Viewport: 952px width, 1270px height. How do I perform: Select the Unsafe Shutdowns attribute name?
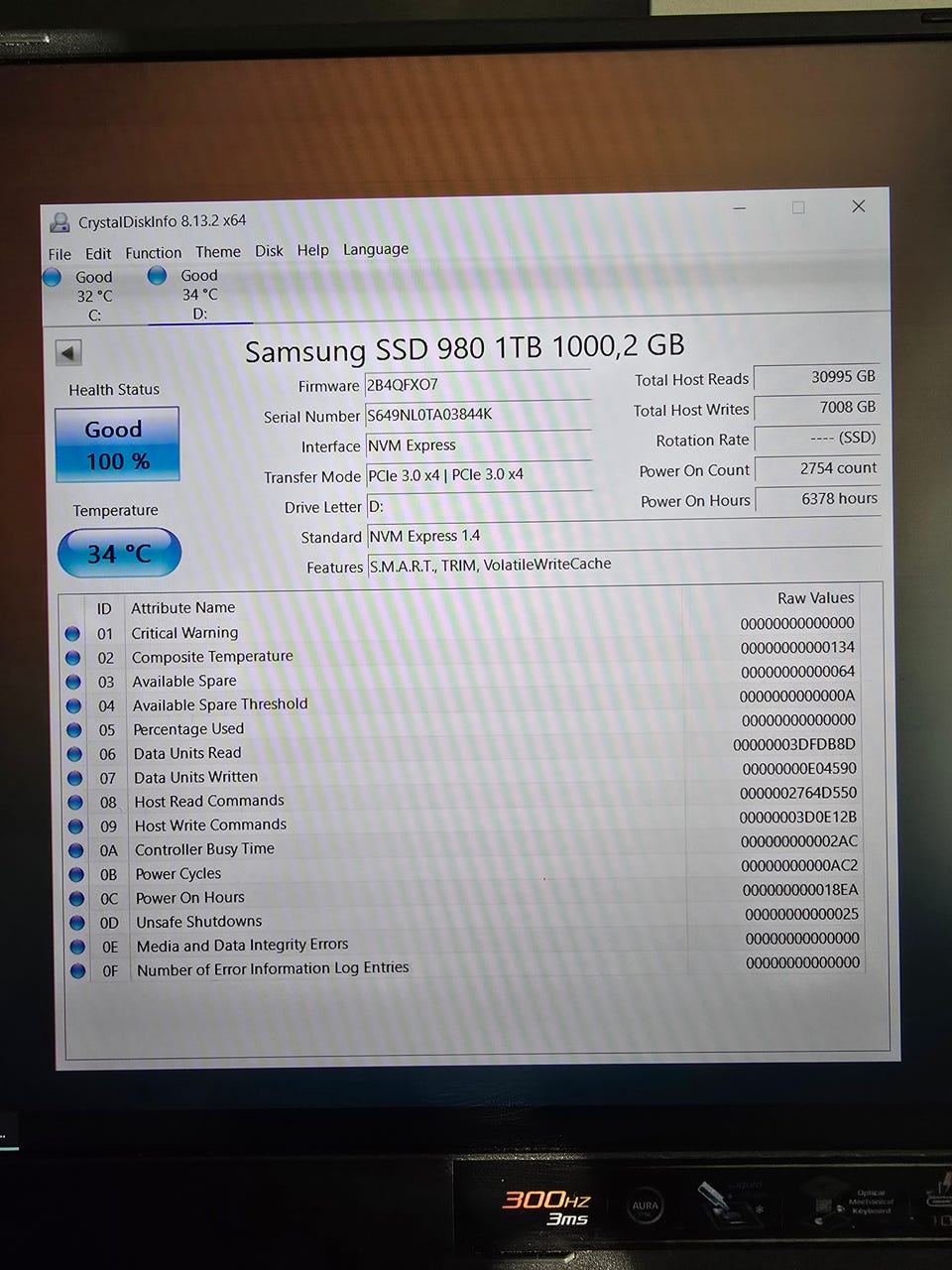199,922
